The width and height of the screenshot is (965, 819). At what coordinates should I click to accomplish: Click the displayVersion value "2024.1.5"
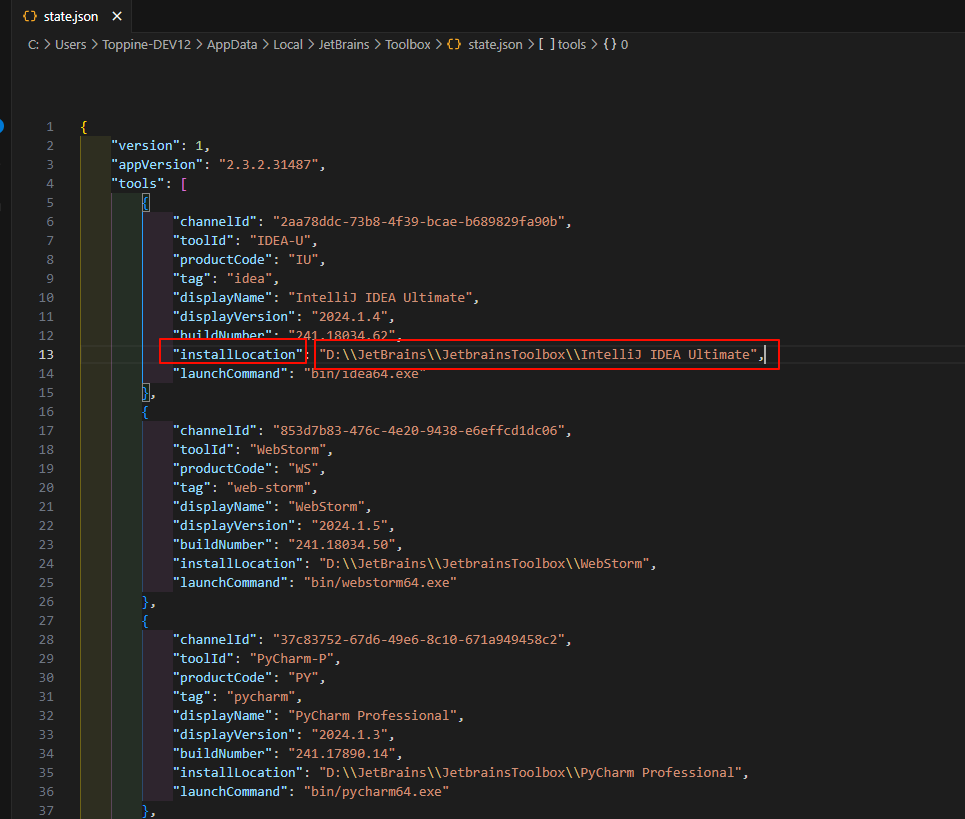tap(350, 526)
